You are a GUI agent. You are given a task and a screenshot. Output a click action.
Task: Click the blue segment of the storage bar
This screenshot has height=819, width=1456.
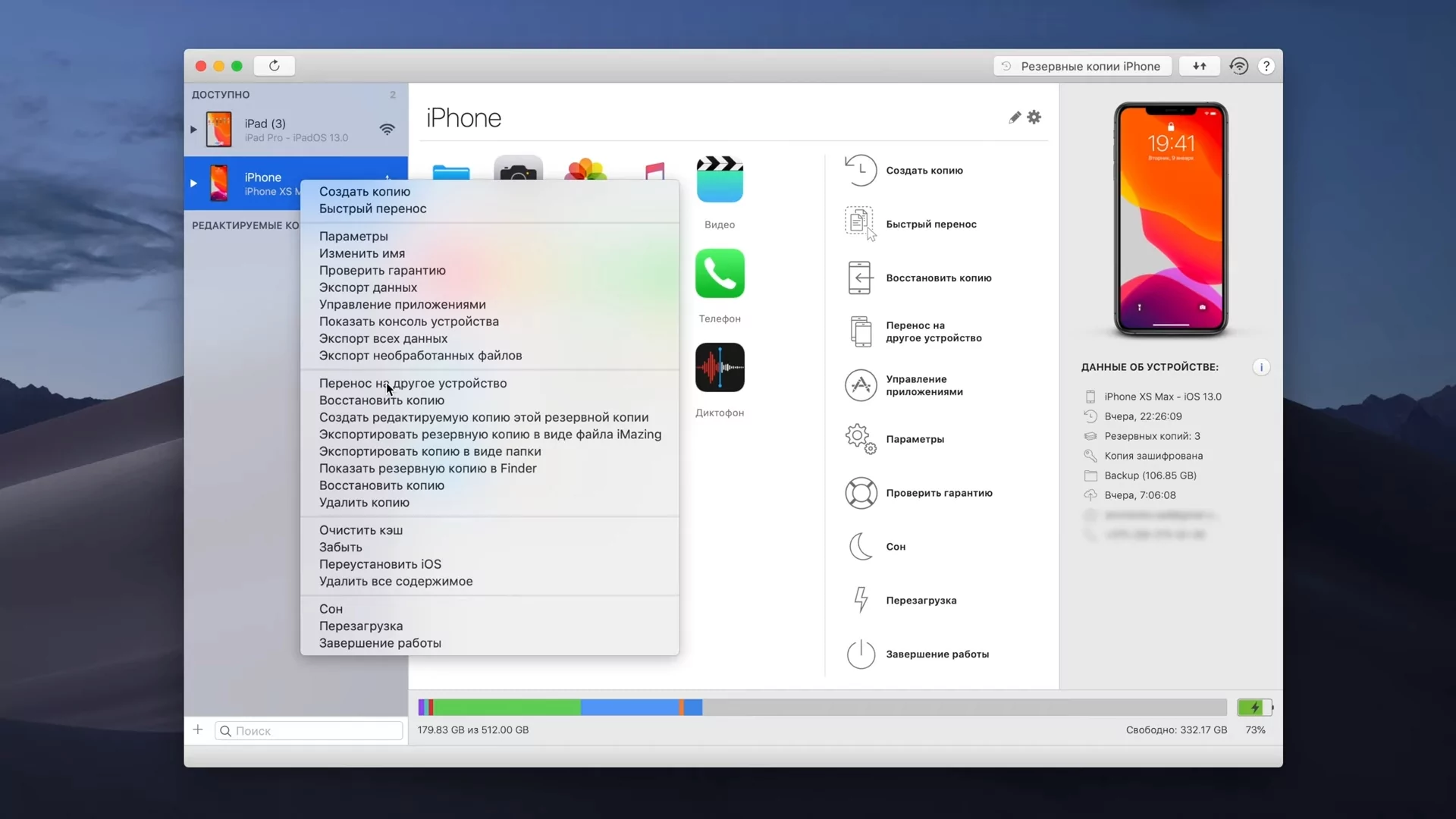pyautogui.click(x=629, y=708)
